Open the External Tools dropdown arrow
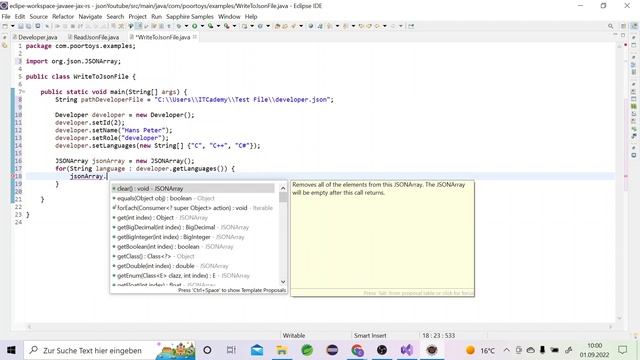This screenshot has width=640, height=360. point(234,26)
